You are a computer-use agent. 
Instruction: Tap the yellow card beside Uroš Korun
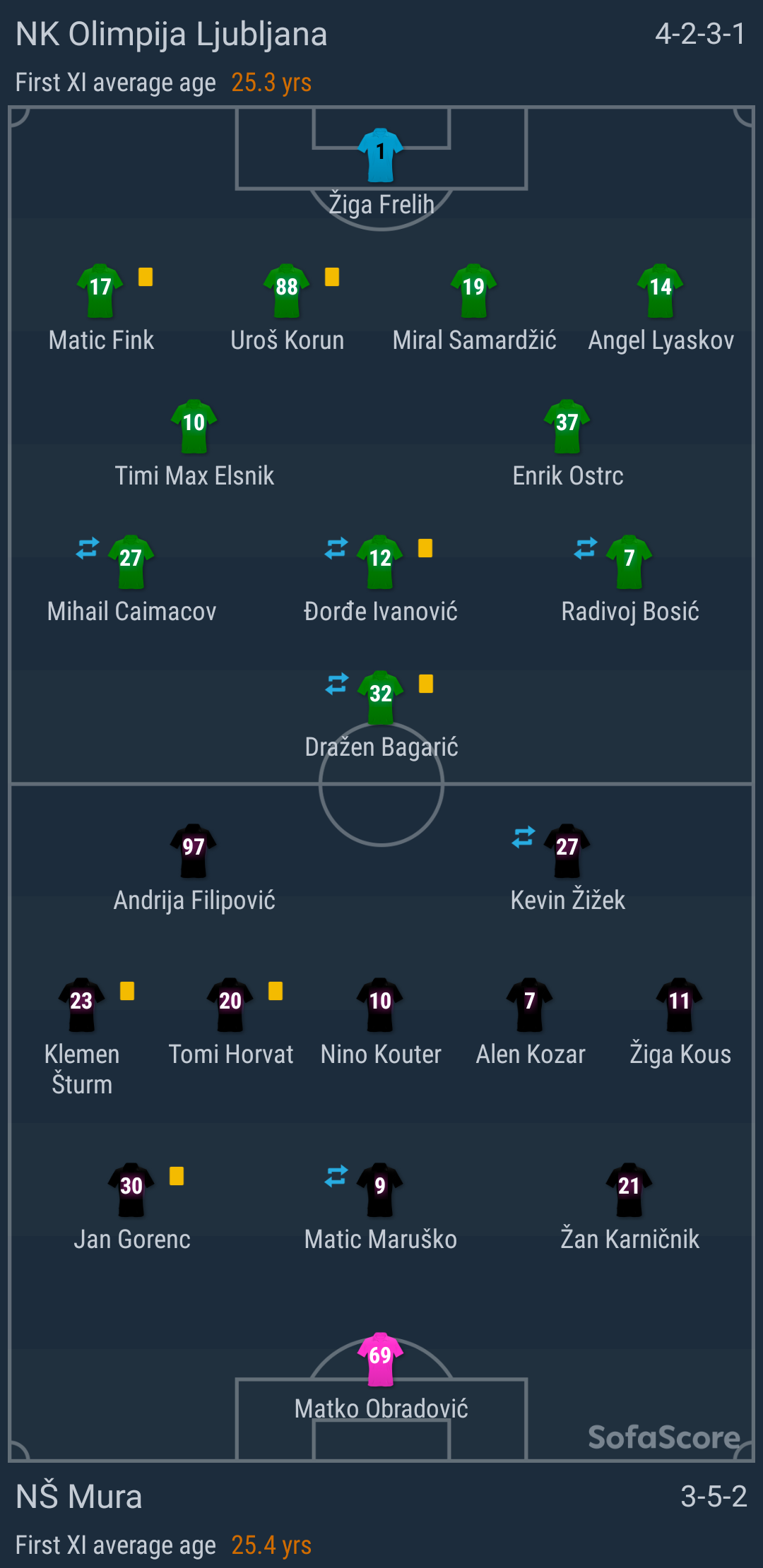coord(332,277)
